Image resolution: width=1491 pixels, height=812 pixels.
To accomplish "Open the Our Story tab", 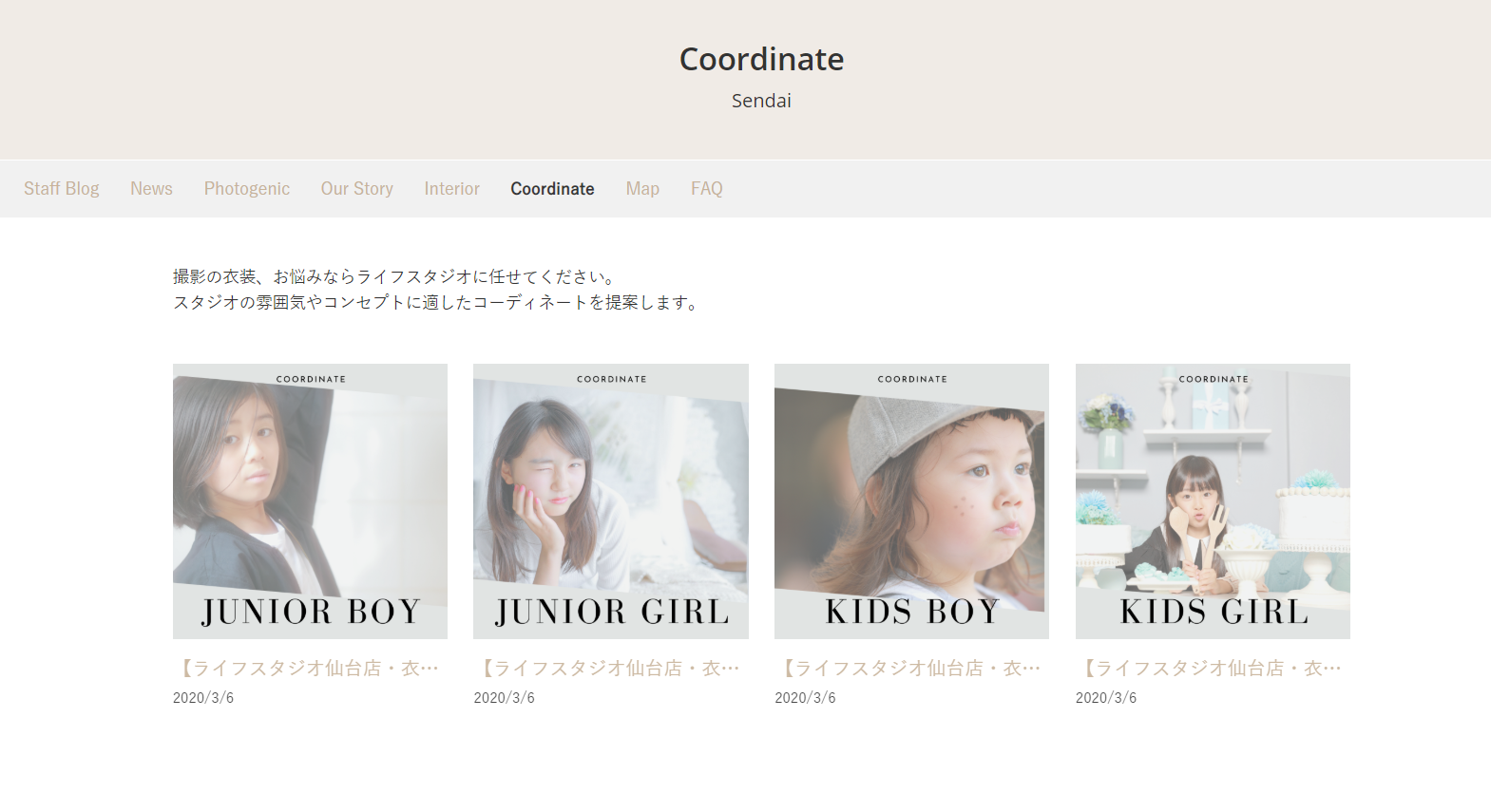I will [357, 189].
